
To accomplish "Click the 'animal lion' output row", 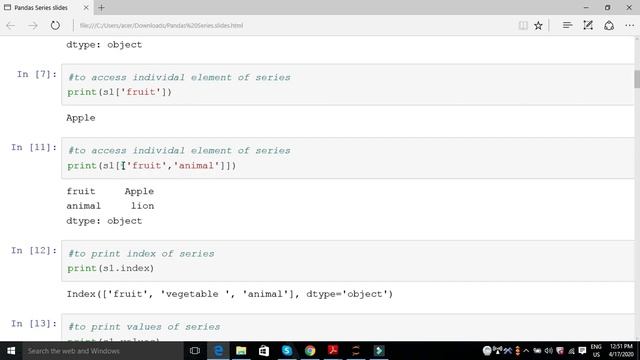I will 110,206.
